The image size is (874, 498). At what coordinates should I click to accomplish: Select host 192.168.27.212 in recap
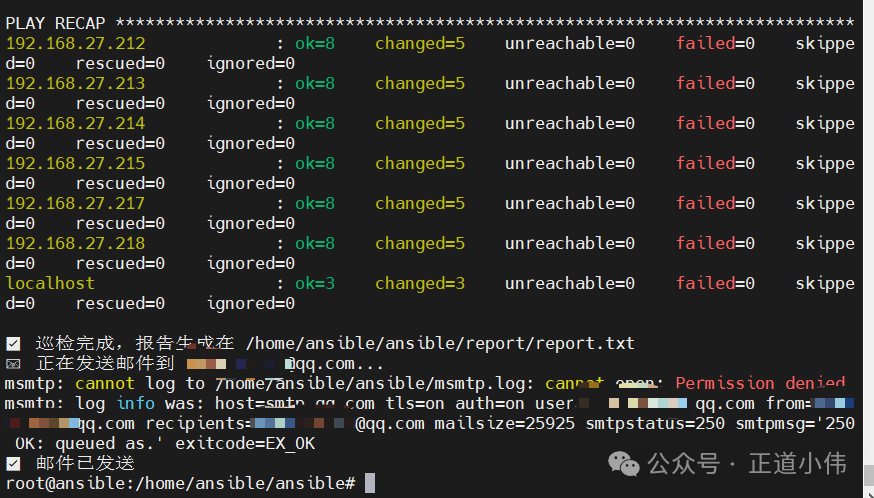[x=76, y=43]
